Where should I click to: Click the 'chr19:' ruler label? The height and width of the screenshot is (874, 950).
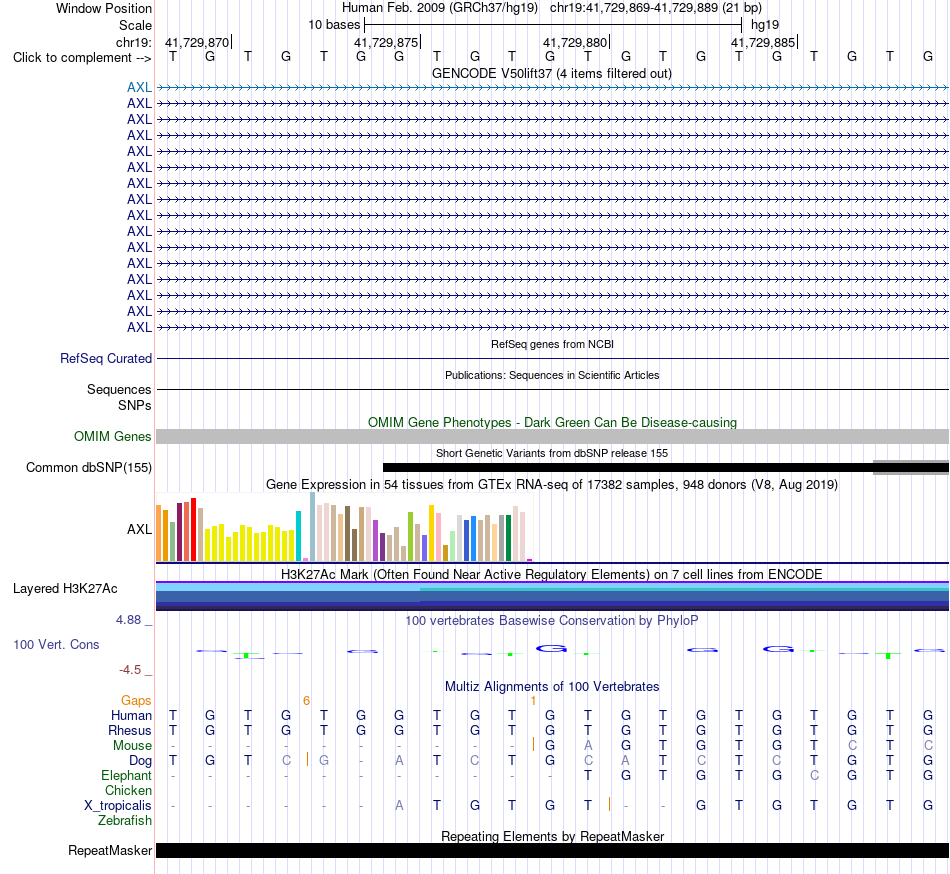133,42
